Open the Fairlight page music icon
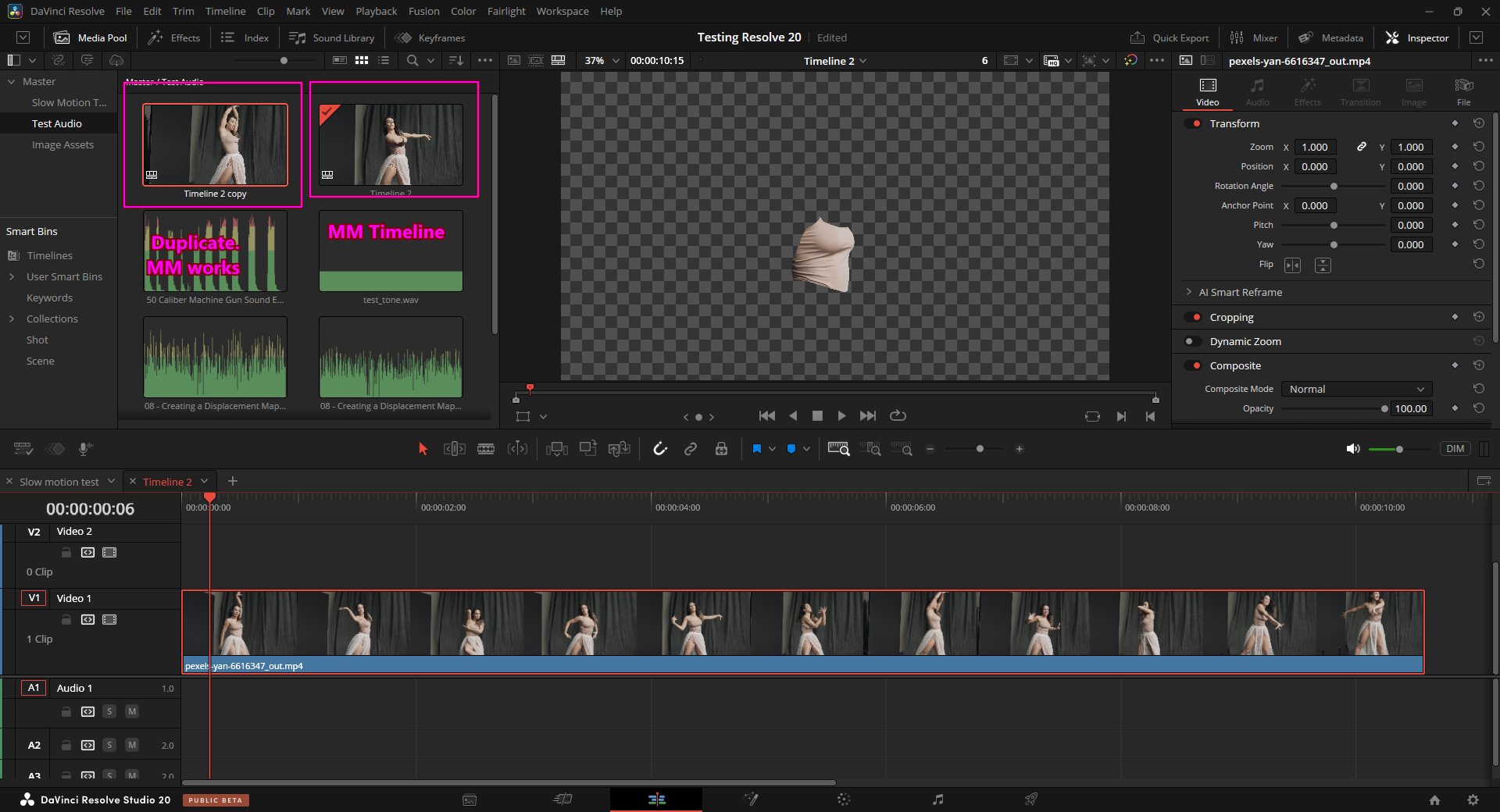Image resolution: width=1500 pixels, height=812 pixels. pyautogui.click(x=937, y=800)
